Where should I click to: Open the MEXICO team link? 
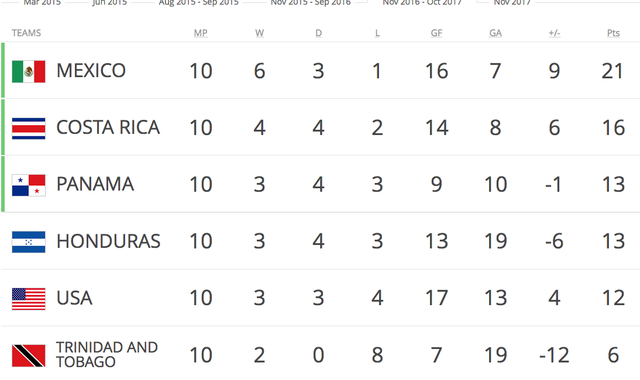tap(91, 71)
